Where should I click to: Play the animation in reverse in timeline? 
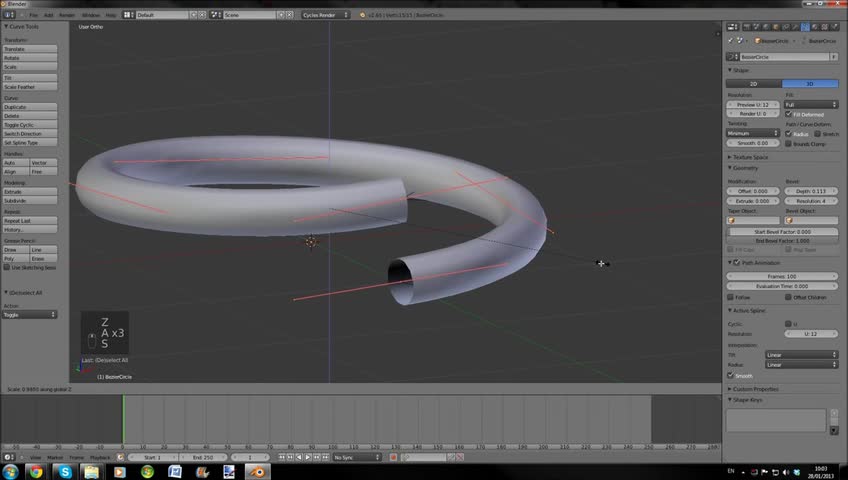[x=299, y=457]
